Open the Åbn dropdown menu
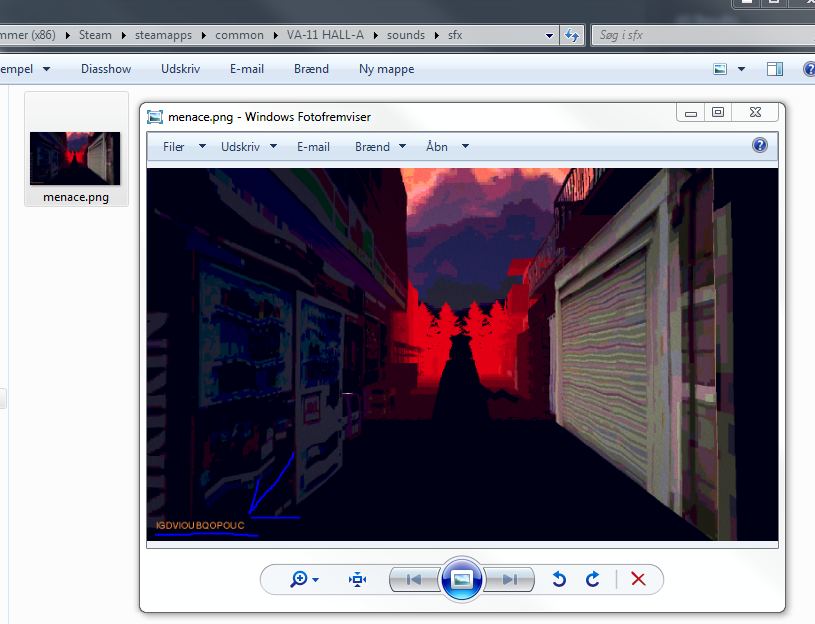Viewport: 815px width, 624px height. 447,146
